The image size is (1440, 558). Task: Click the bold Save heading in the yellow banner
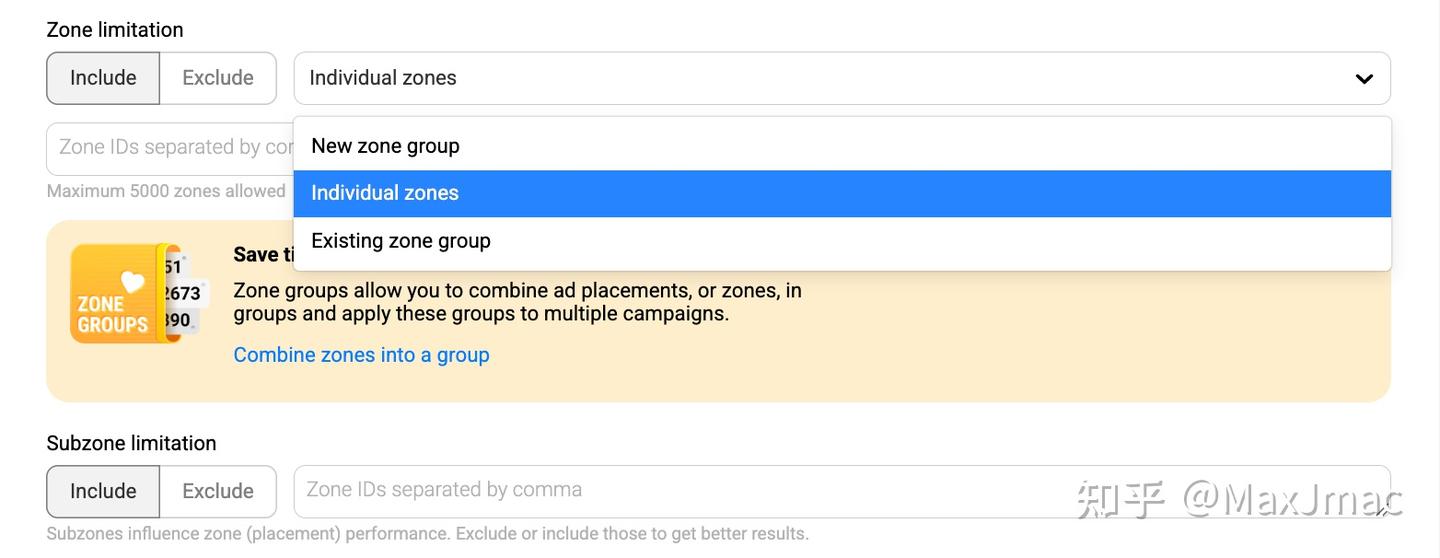click(x=262, y=255)
